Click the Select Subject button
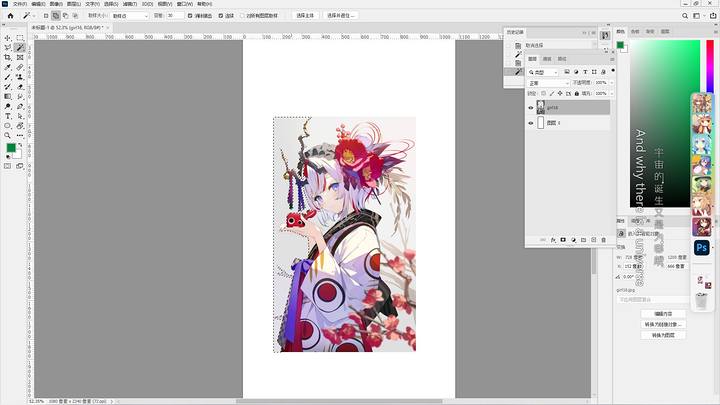The image size is (720, 405). pyautogui.click(x=305, y=16)
